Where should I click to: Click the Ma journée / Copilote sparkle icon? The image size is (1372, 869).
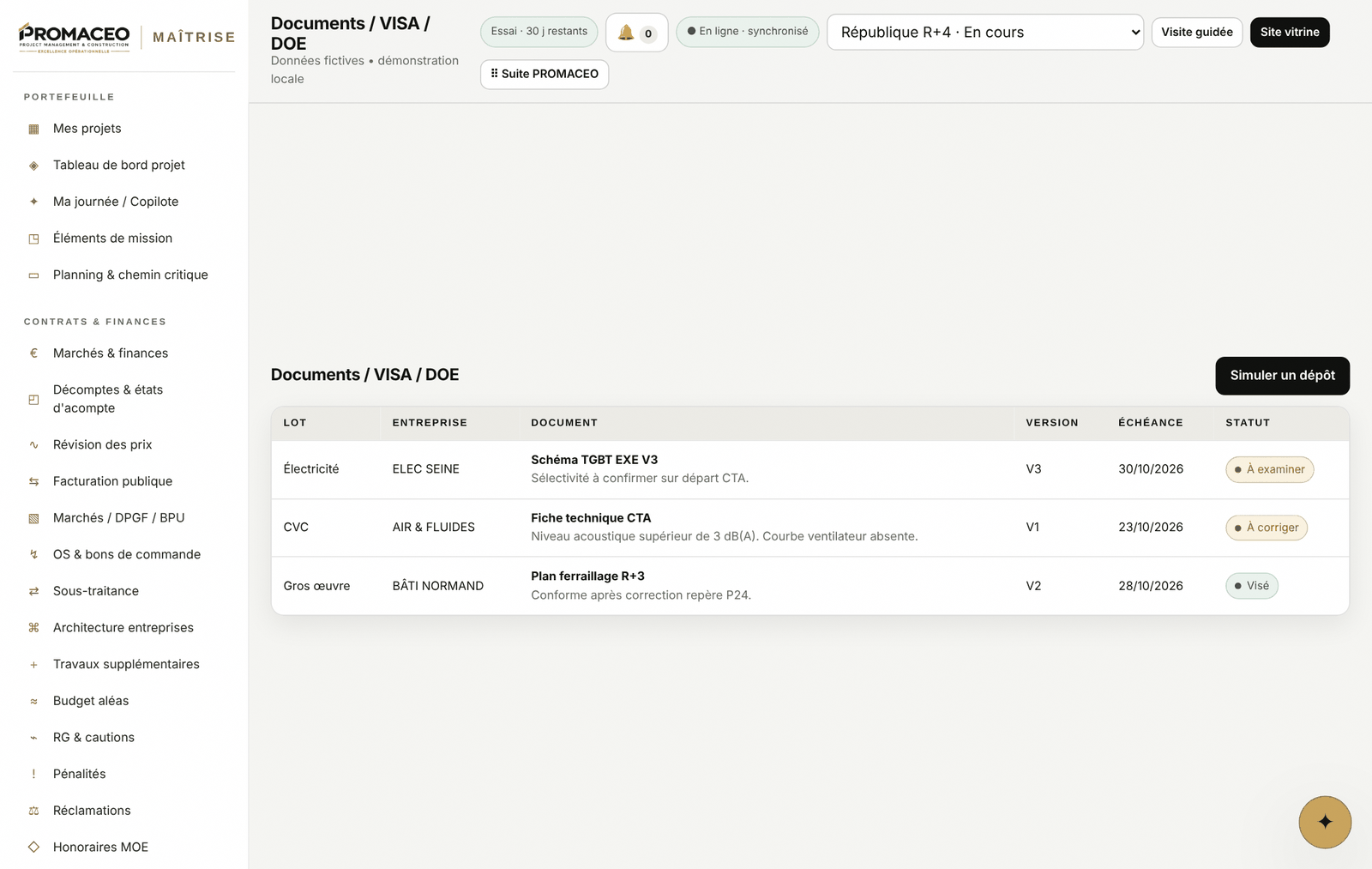coord(33,202)
